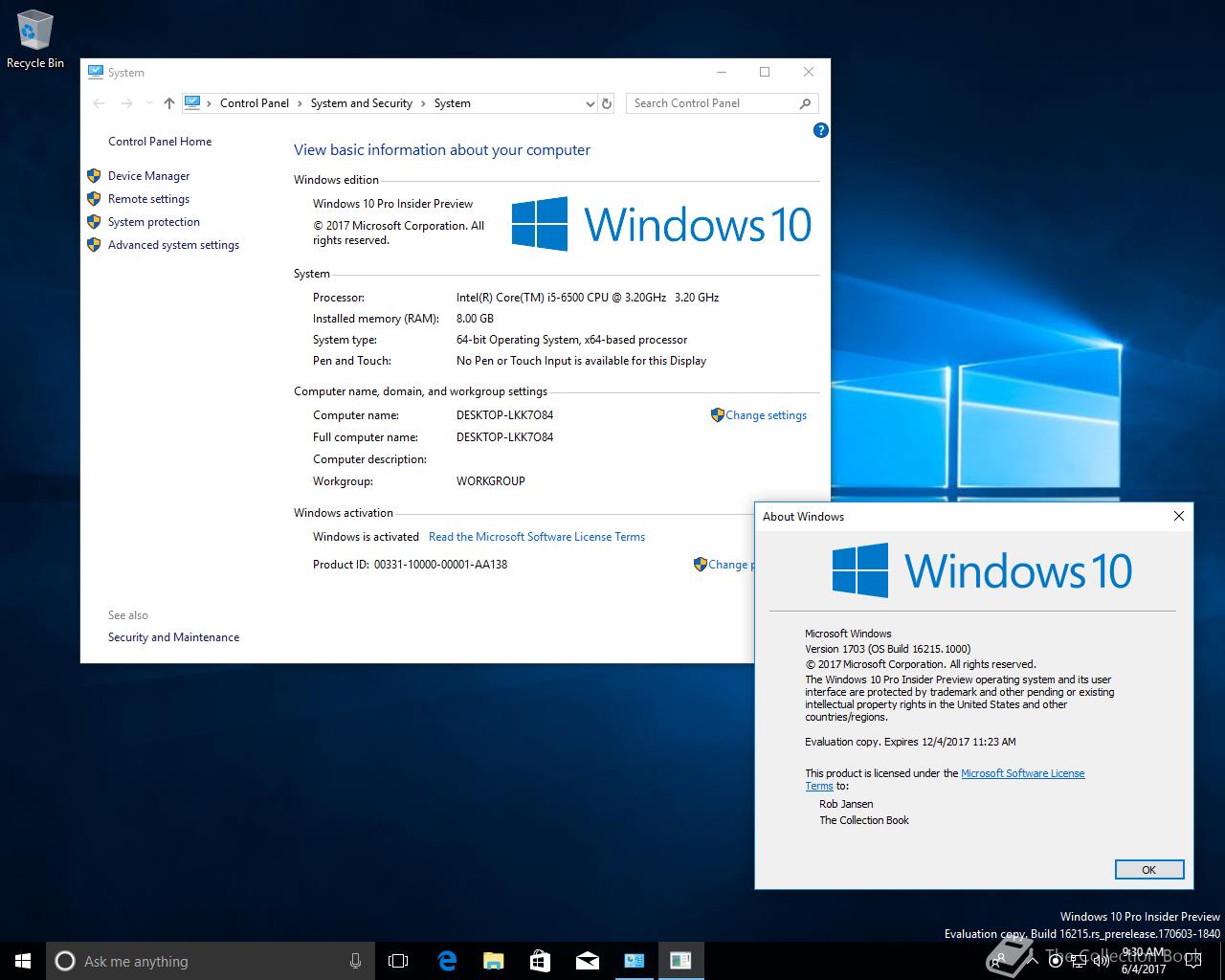Expand chevron after System and Security breadcrumb
1225x980 pixels.
pyautogui.click(x=423, y=103)
